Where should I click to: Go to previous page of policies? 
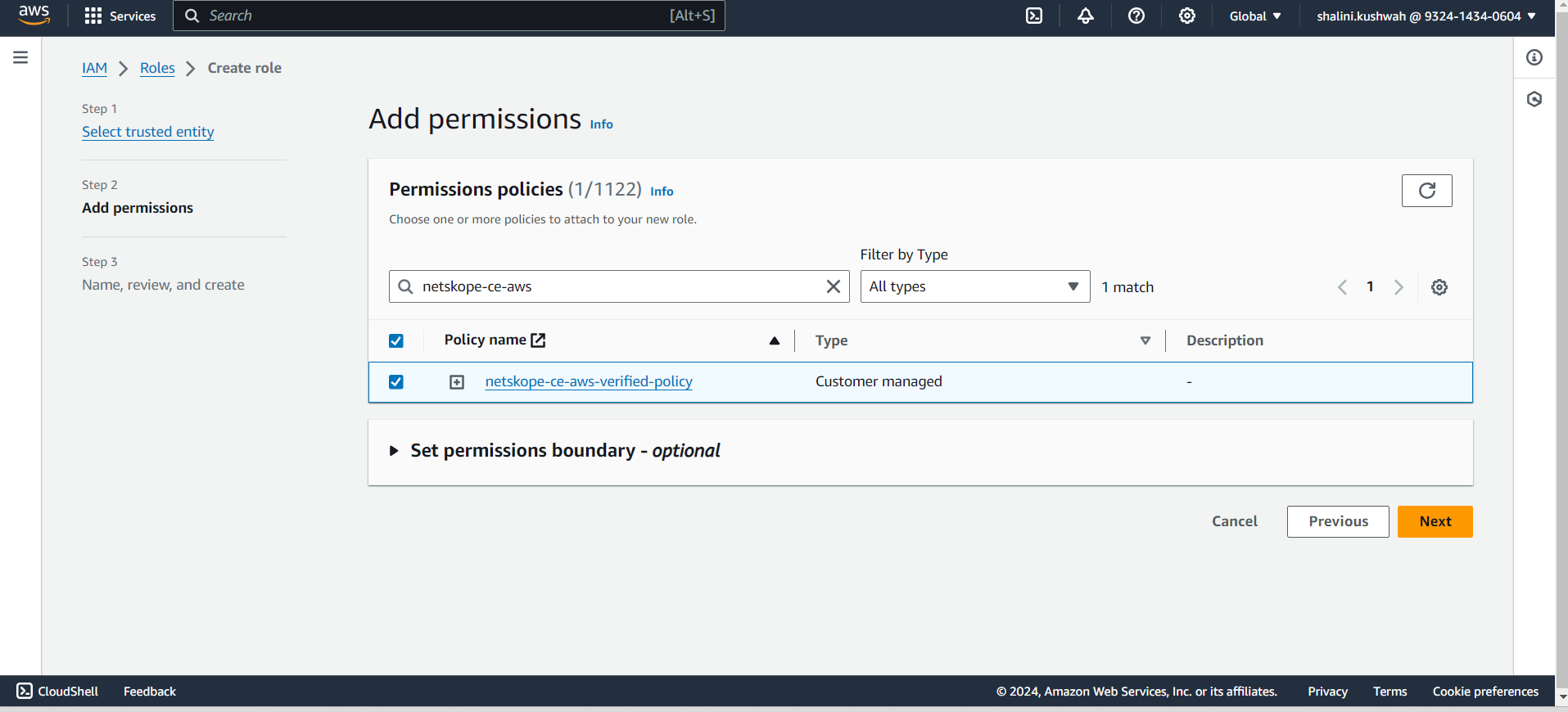(1342, 287)
